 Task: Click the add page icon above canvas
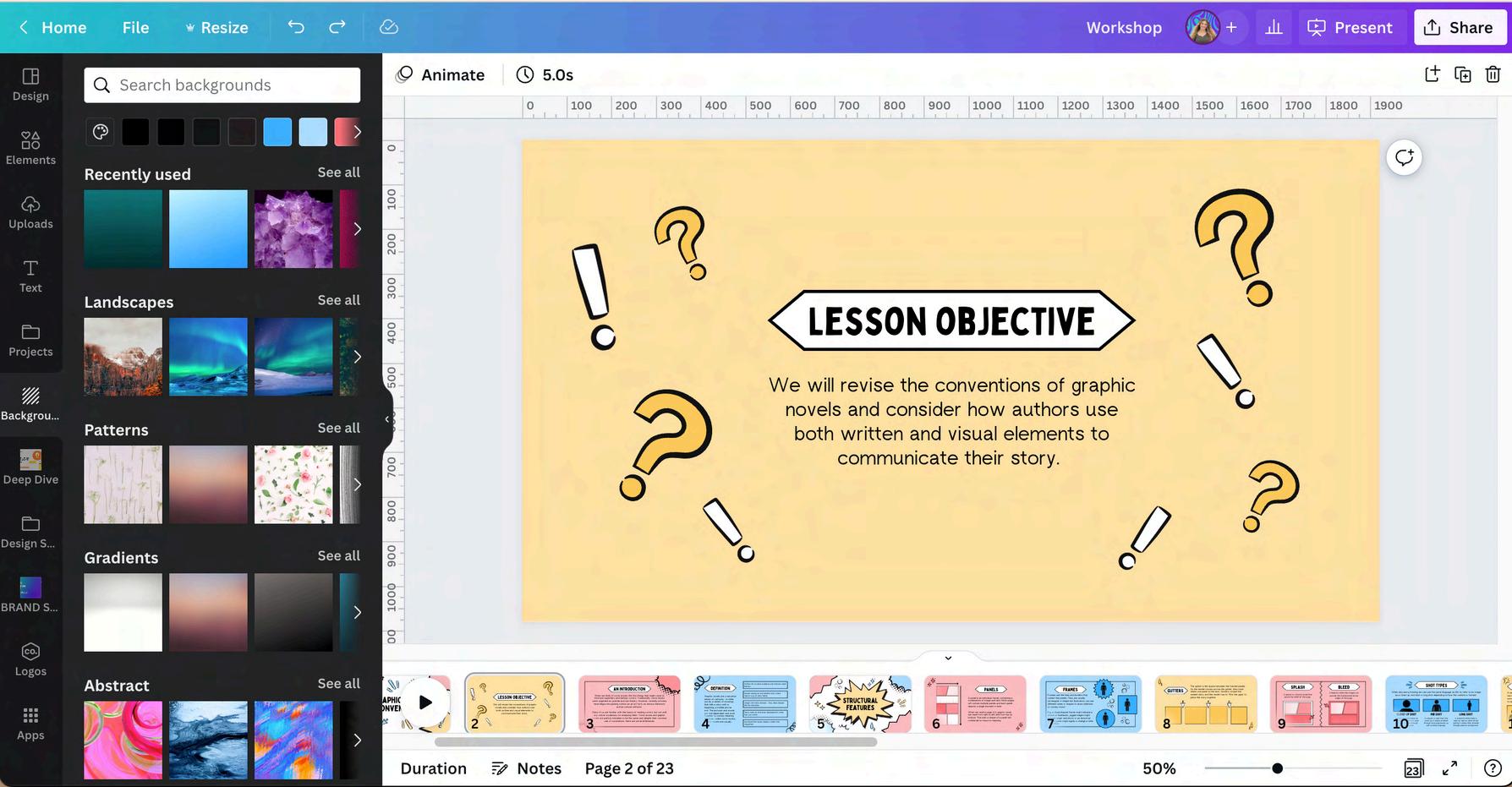pos(1432,74)
